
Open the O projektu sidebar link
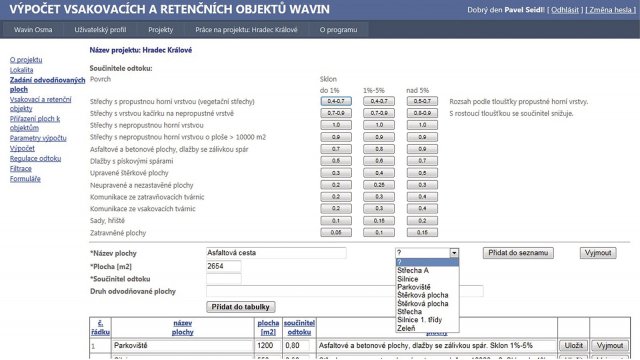tap(26, 60)
